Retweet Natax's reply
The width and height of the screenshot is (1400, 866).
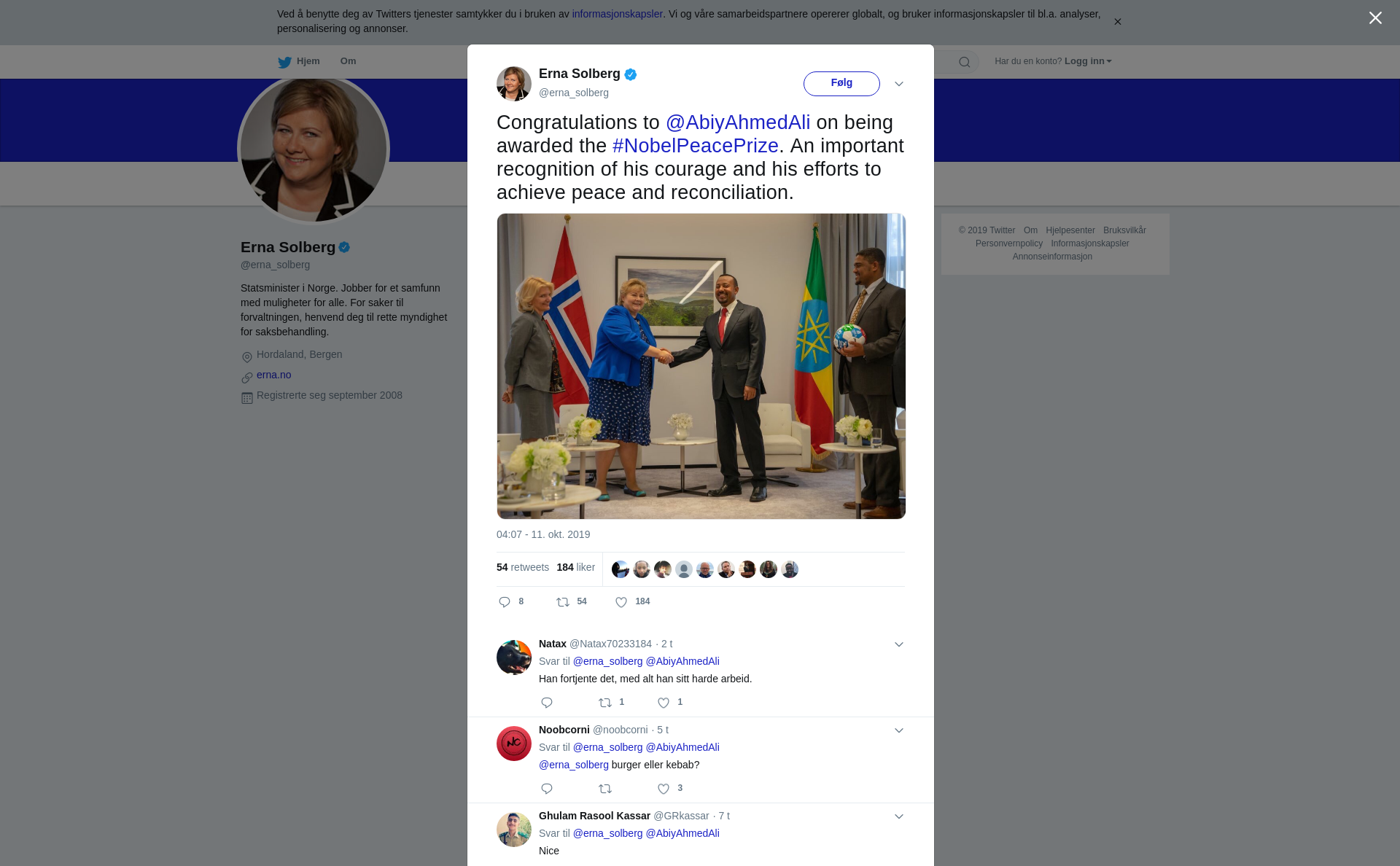(605, 703)
